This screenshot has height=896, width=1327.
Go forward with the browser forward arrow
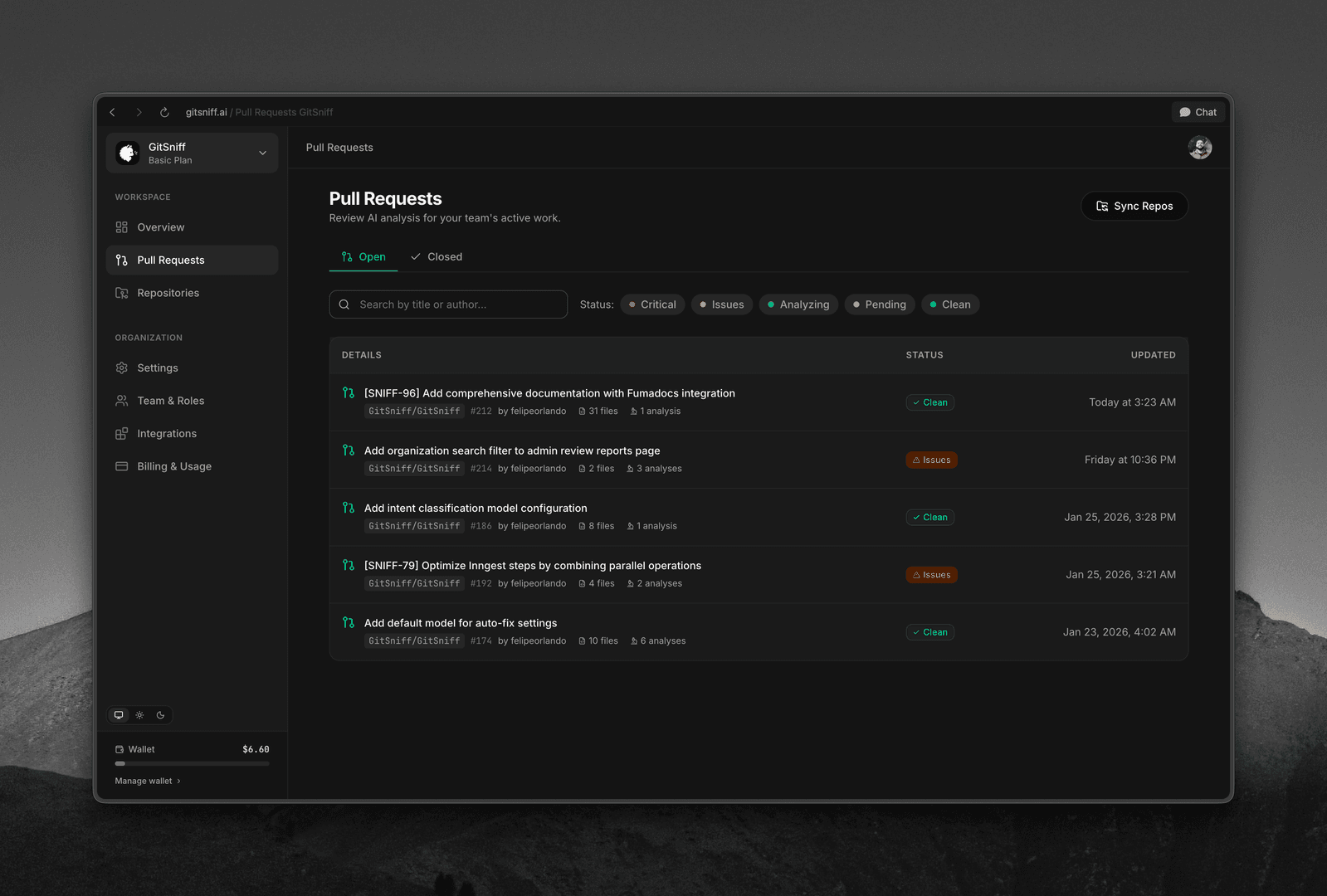tap(139, 112)
